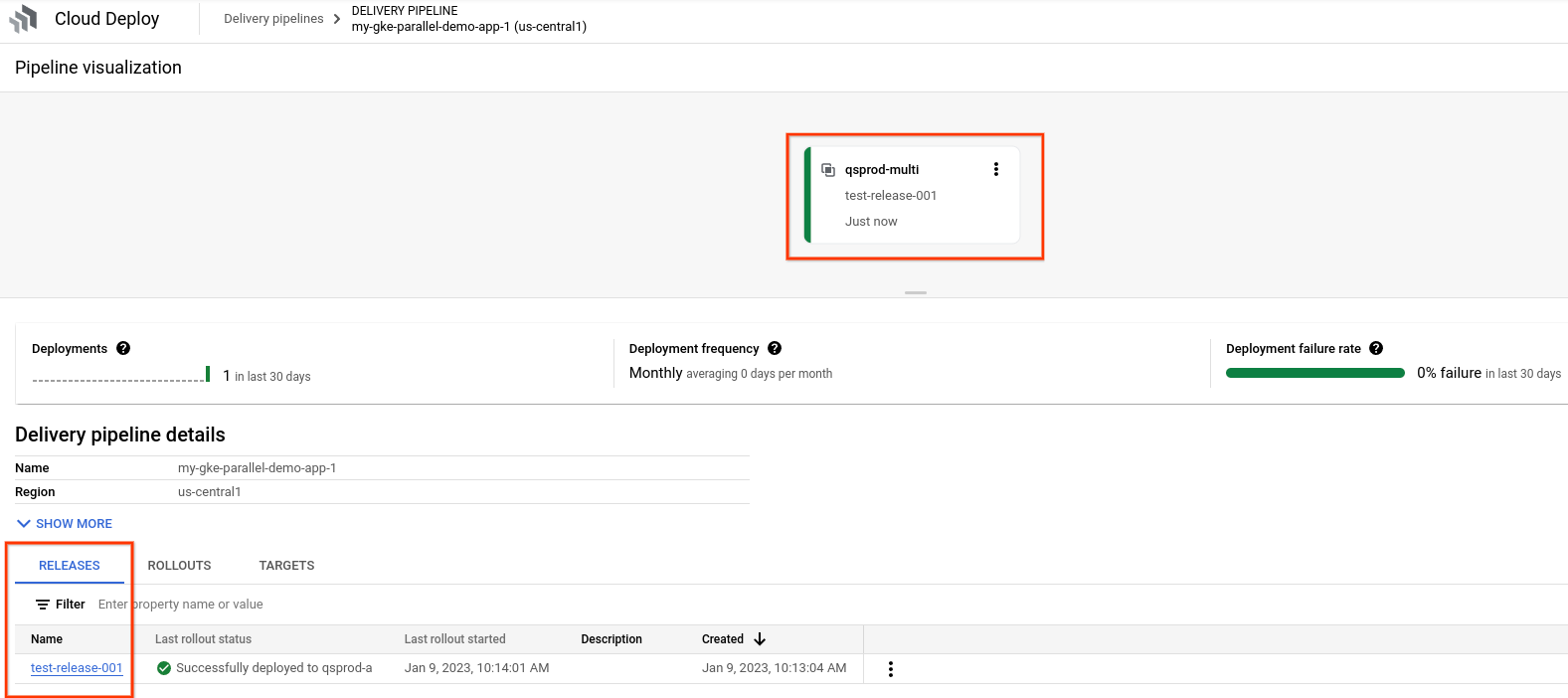This screenshot has width=1568, height=698.
Task: Sort by Last rollout status column header
Action: pyautogui.click(x=203, y=639)
